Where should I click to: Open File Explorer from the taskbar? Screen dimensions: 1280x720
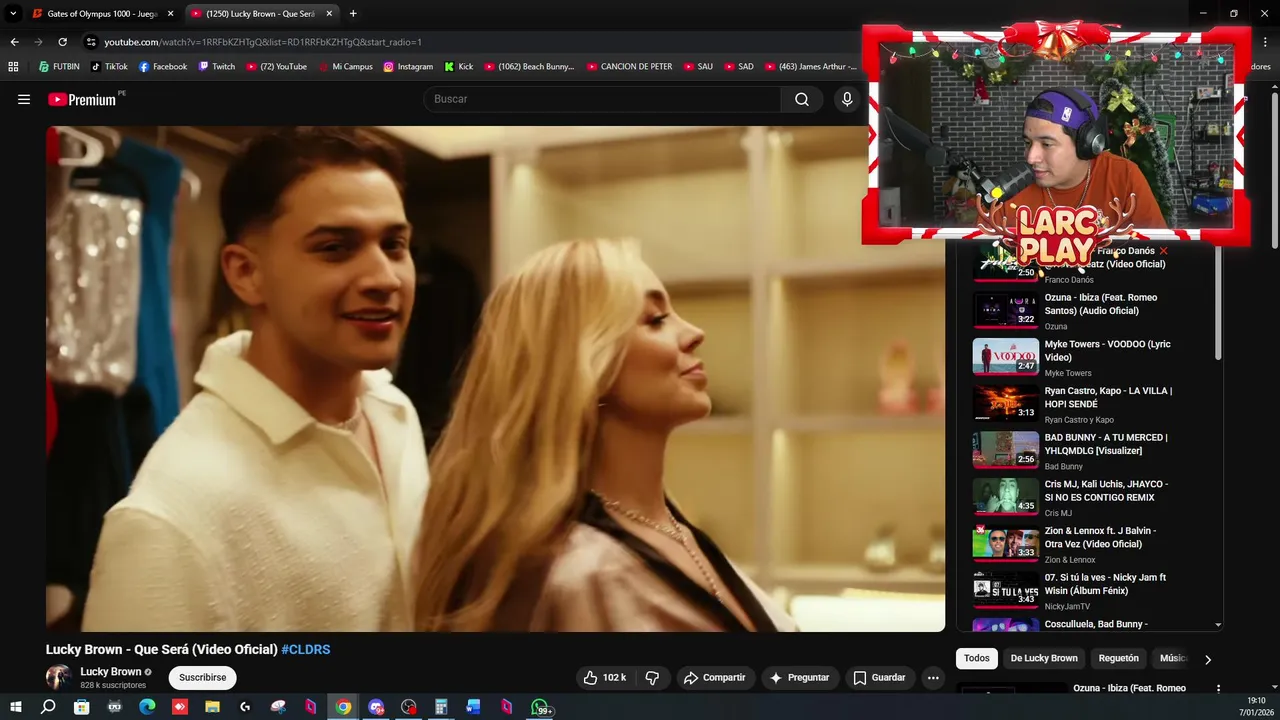[x=213, y=707]
